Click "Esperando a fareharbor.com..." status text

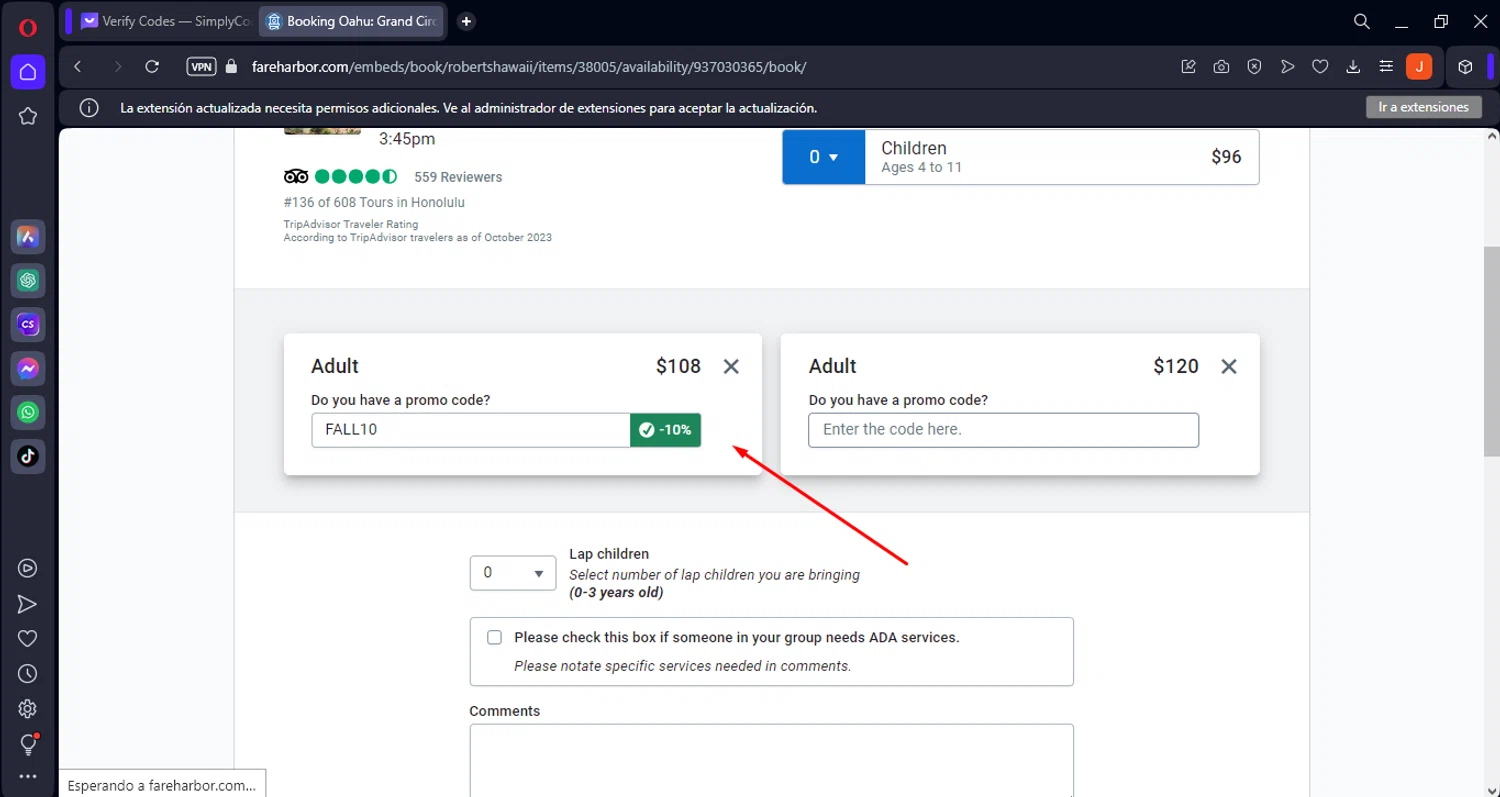(162, 785)
